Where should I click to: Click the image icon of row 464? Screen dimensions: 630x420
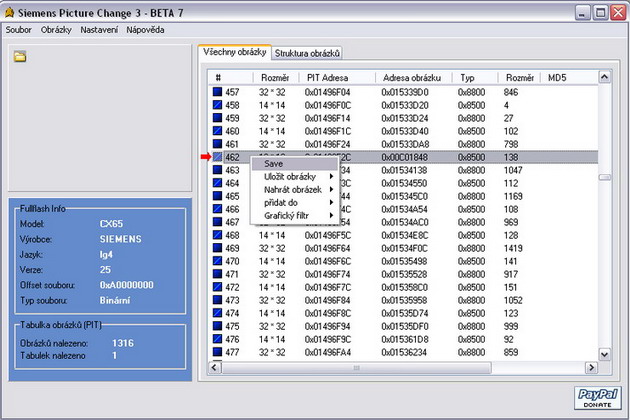click(x=217, y=183)
